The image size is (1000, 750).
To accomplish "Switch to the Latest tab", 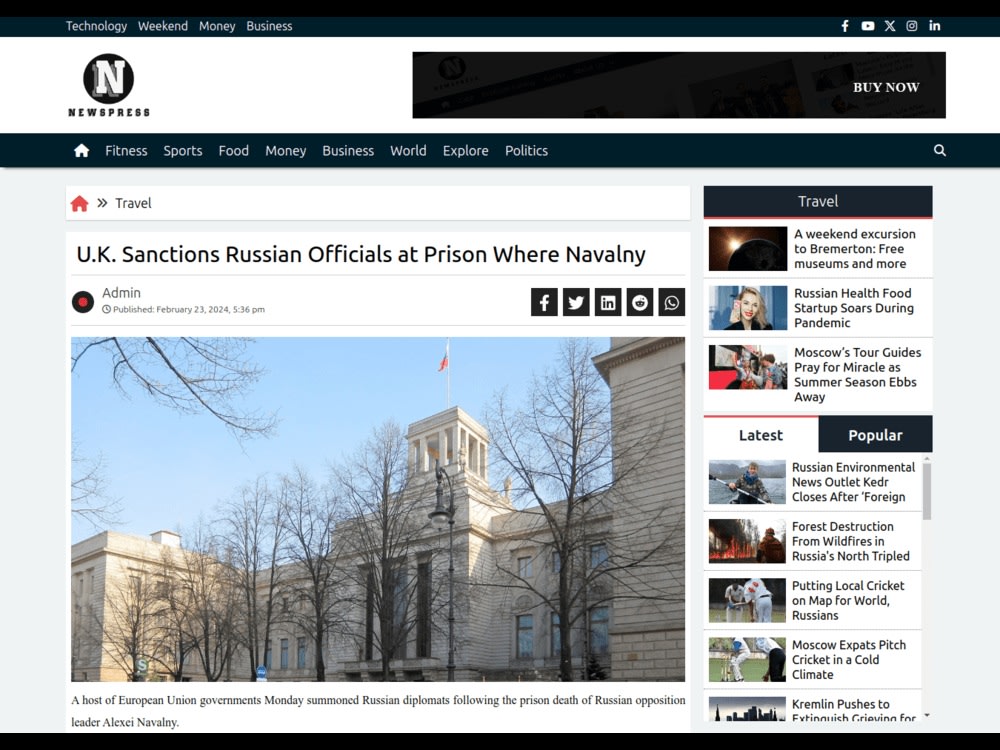I will click(761, 435).
